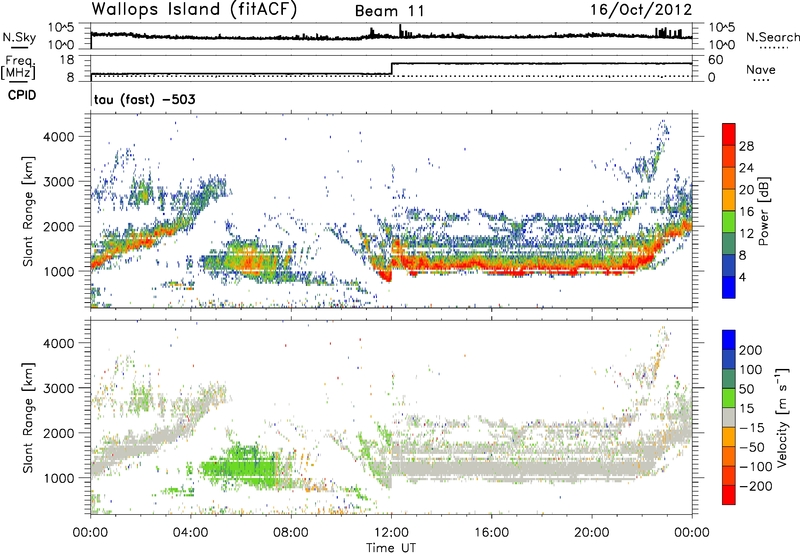Click the Wallops Island (fitACF) title

pos(194,9)
